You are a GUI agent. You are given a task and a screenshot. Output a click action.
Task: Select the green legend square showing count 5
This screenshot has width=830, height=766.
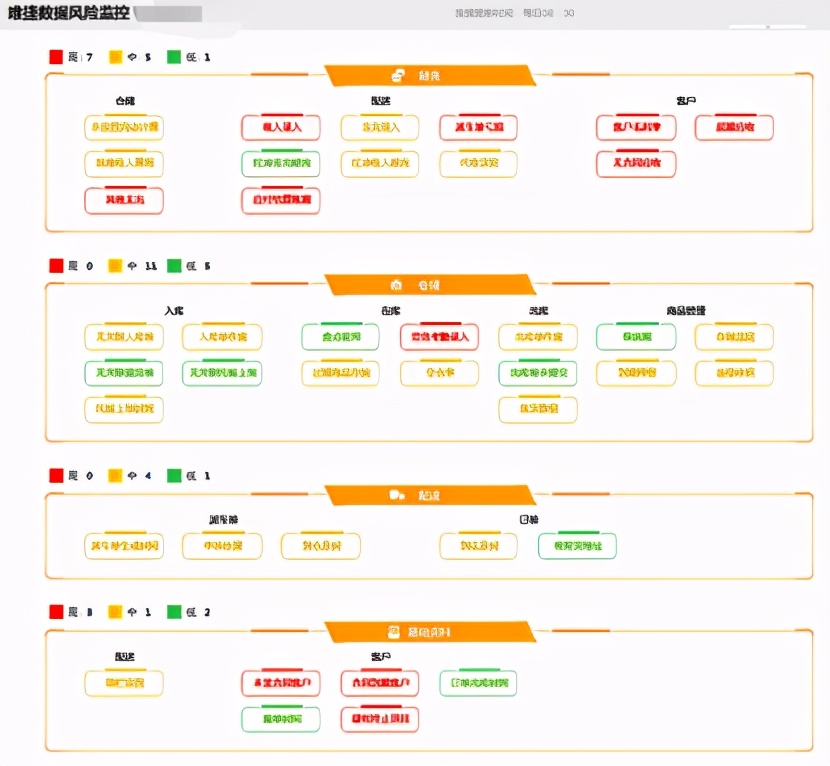coord(175,266)
